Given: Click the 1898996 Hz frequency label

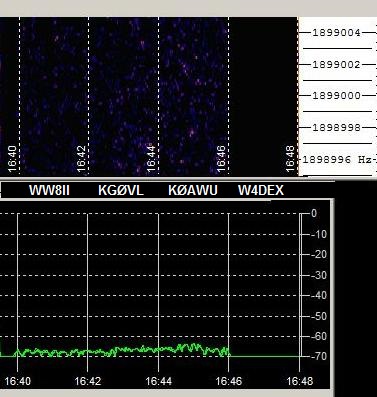Looking at the screenshot, I should tap(337, 160).
